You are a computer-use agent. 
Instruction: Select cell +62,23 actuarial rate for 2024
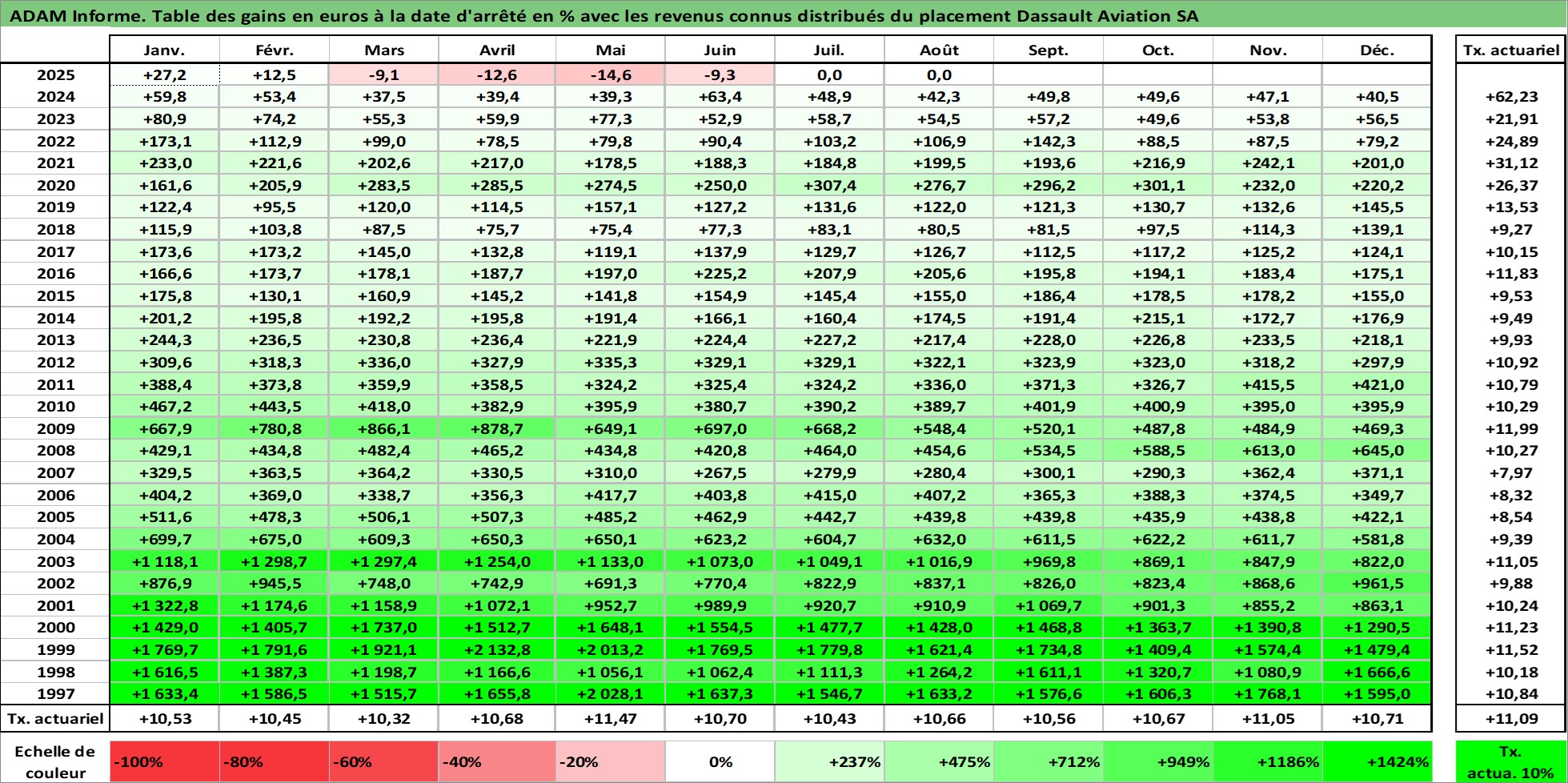pyautogui.click(x=1511, y=97)
